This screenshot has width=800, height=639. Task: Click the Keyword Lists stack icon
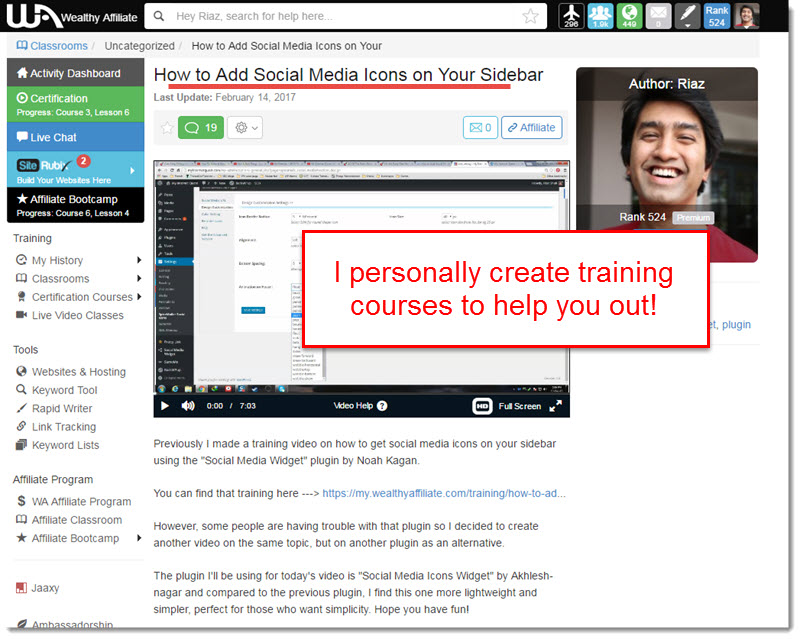pyautogui.click(x=21, y=445)
